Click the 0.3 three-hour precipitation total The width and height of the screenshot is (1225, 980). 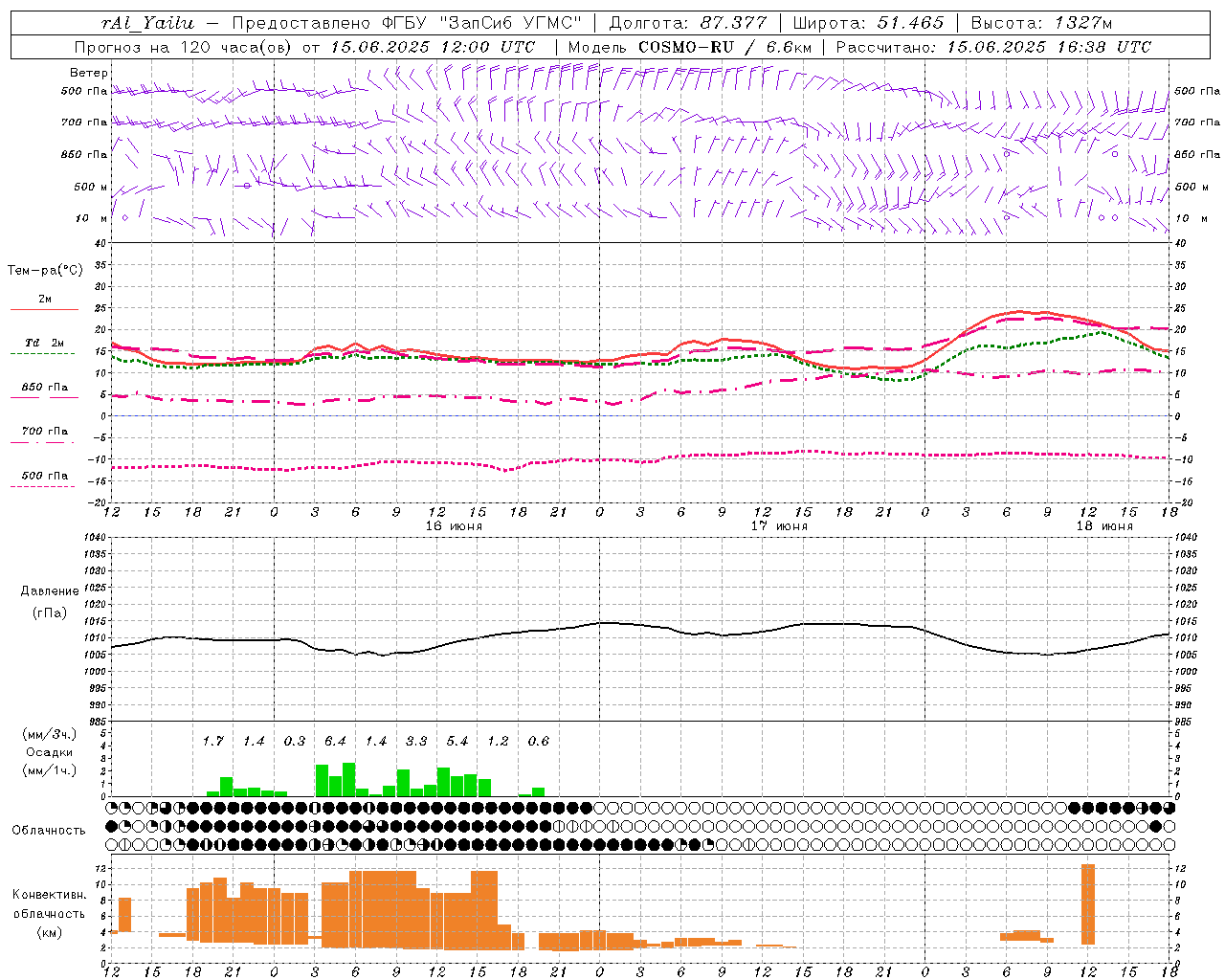pos(295,741)
